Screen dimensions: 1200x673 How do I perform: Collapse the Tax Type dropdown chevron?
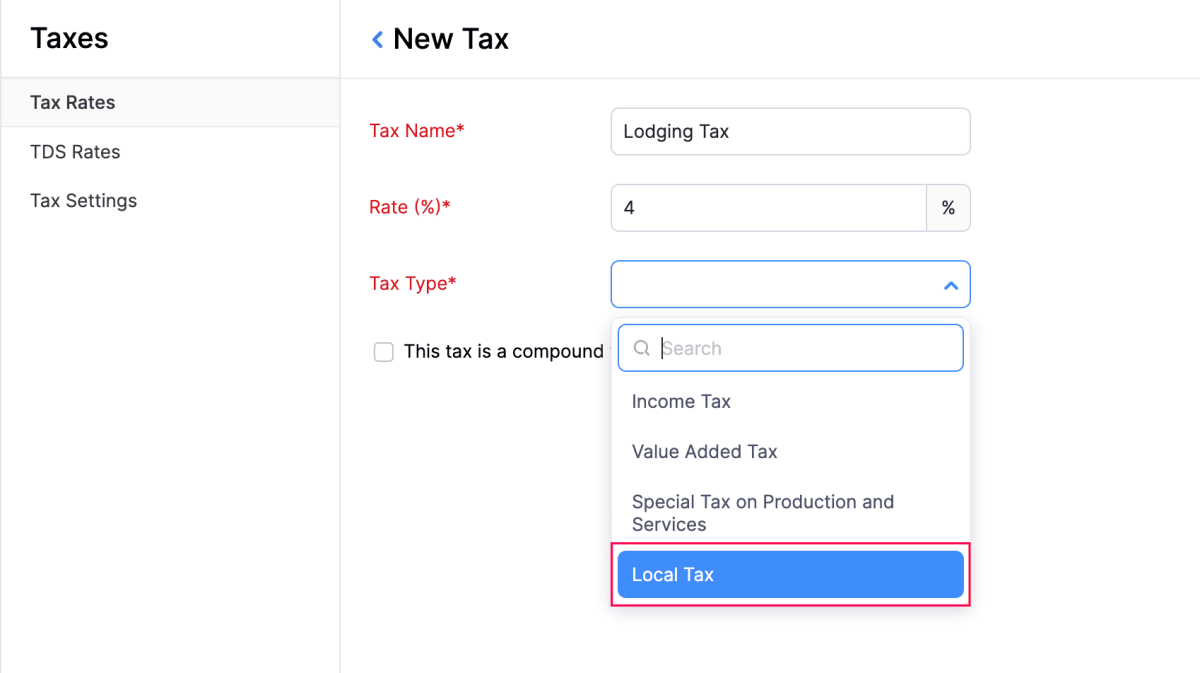click(950, 286)
